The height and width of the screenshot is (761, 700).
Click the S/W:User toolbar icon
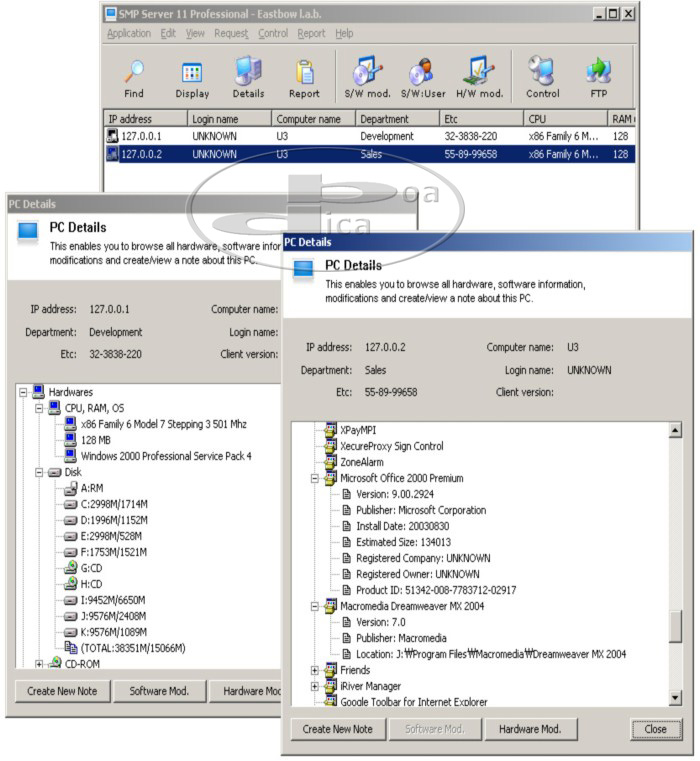pyautogui.click(x=422, y=73)
